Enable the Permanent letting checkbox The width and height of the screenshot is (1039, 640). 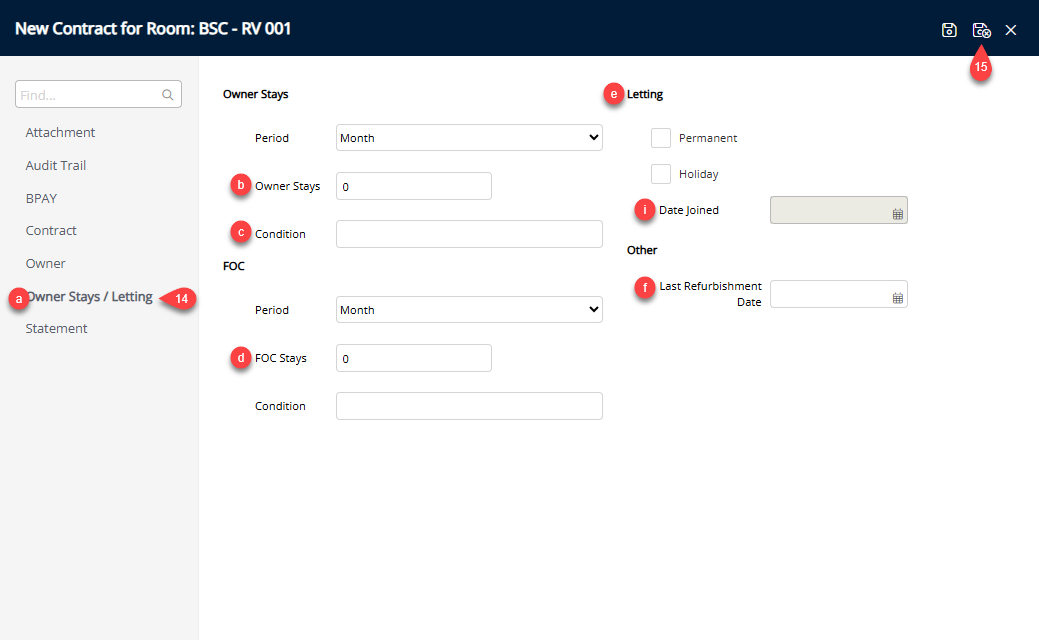tap(661, 138)
